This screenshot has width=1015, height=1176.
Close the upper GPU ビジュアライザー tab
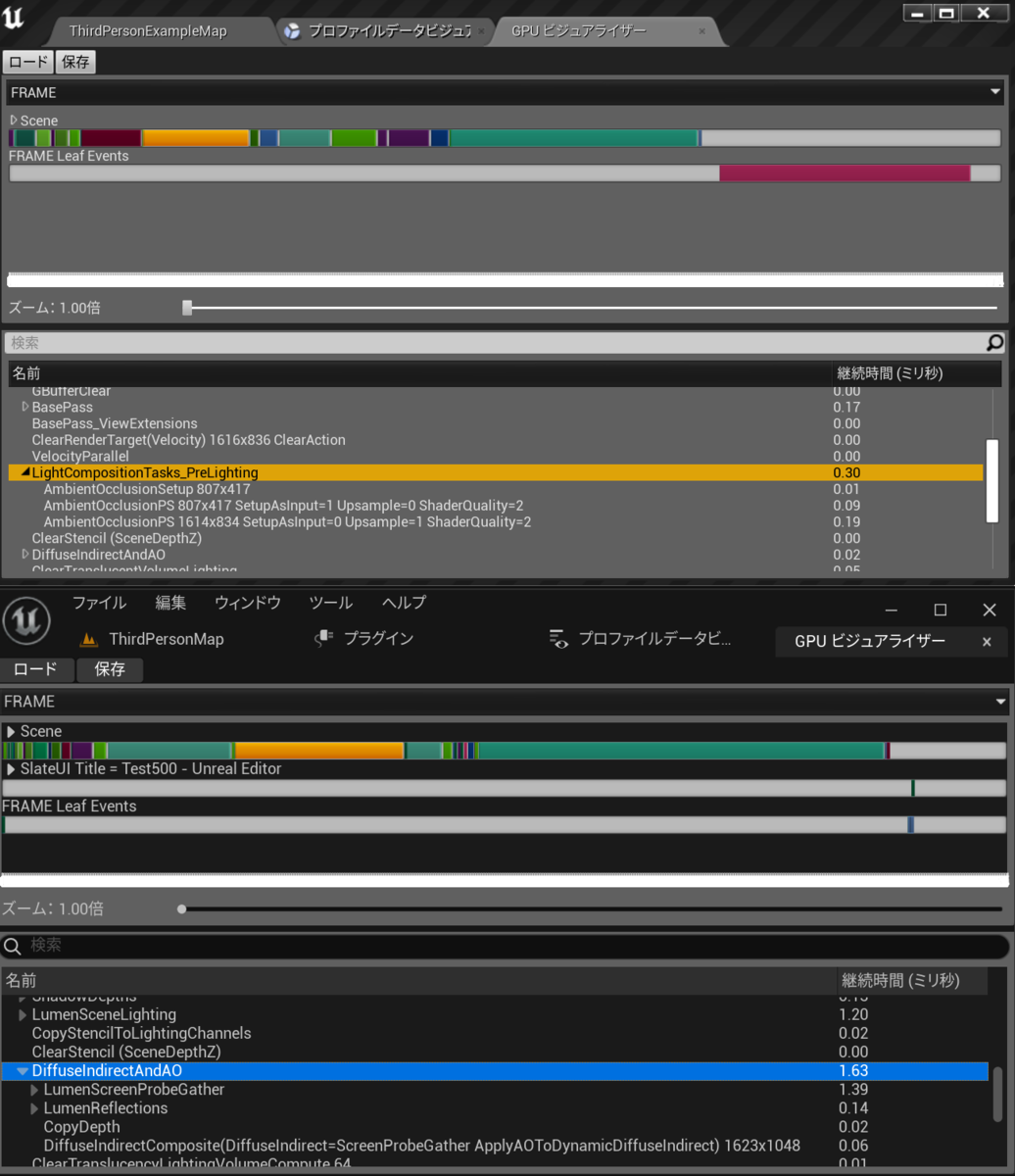(x=701, y=31)
